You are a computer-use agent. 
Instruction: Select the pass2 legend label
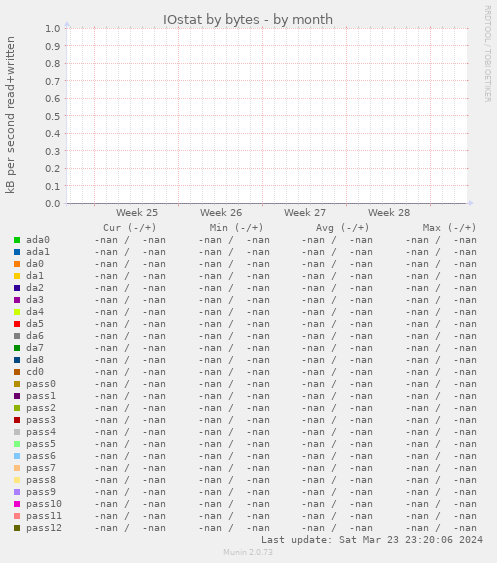41,408
